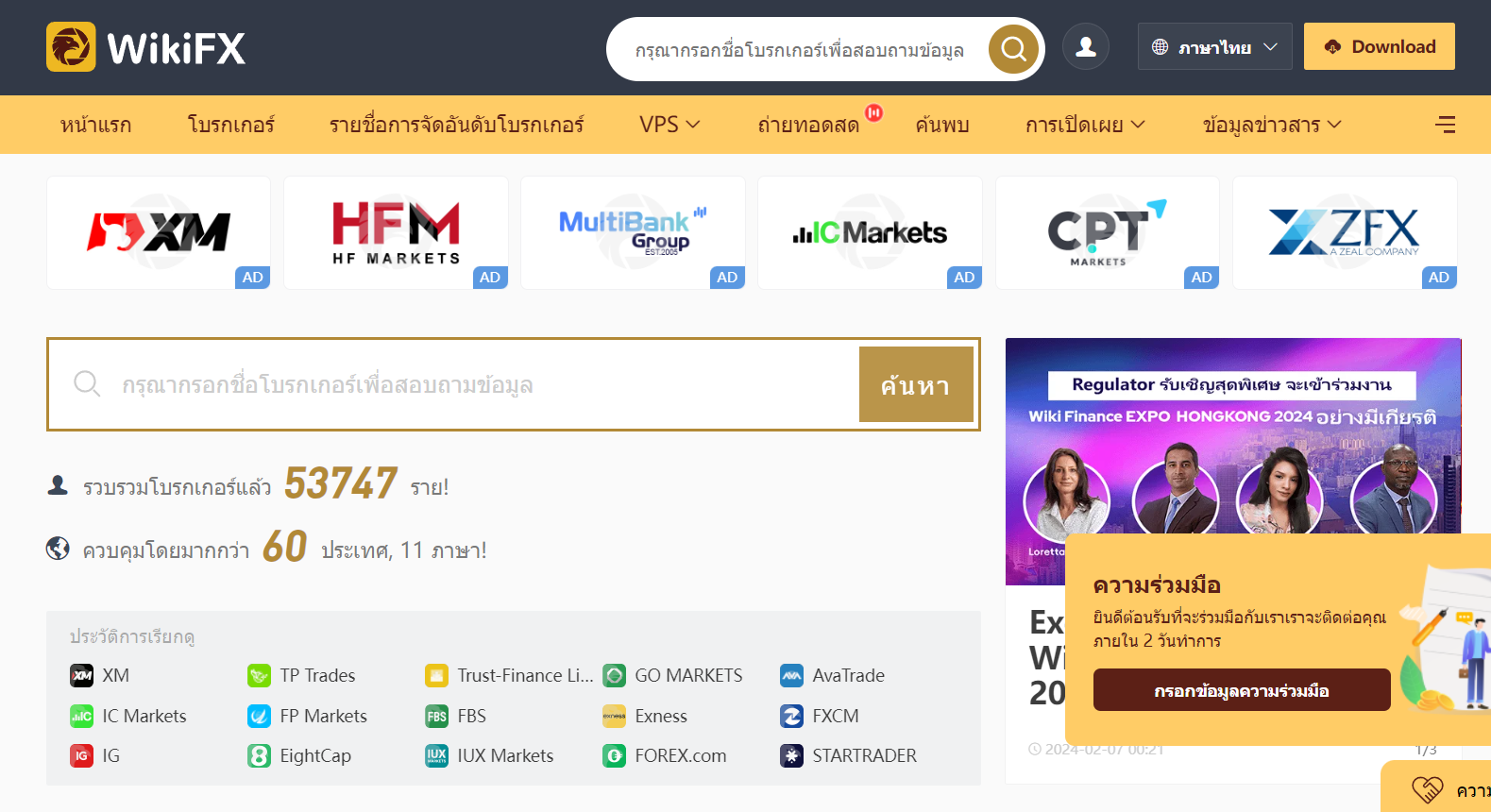This screenshot has width=1491, height=812.
Task: Click the header broker search input field
Action: (x=800, y=49)
